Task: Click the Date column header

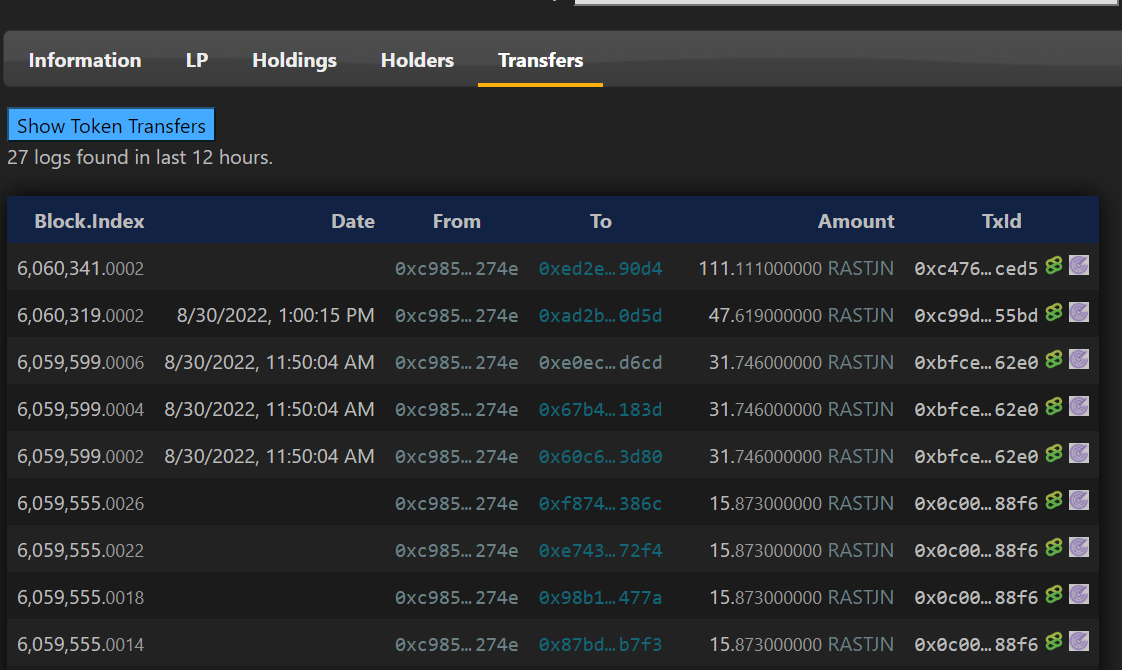Action: click(x=353, y=221)
